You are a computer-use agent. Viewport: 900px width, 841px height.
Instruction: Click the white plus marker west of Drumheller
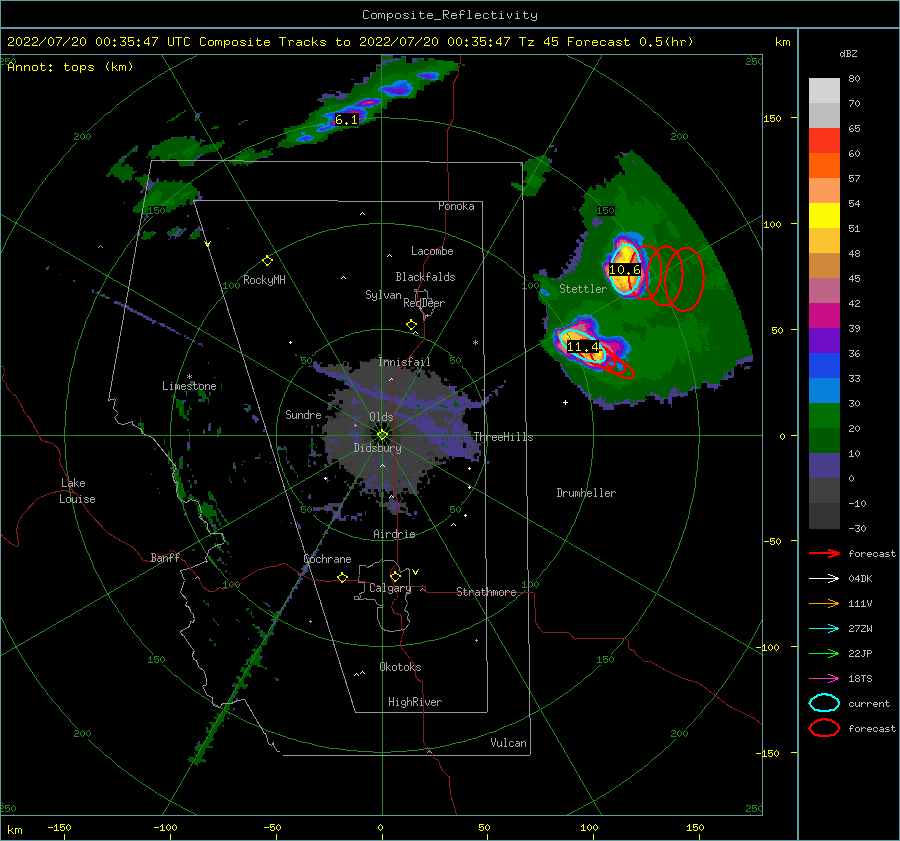point(565,402)
